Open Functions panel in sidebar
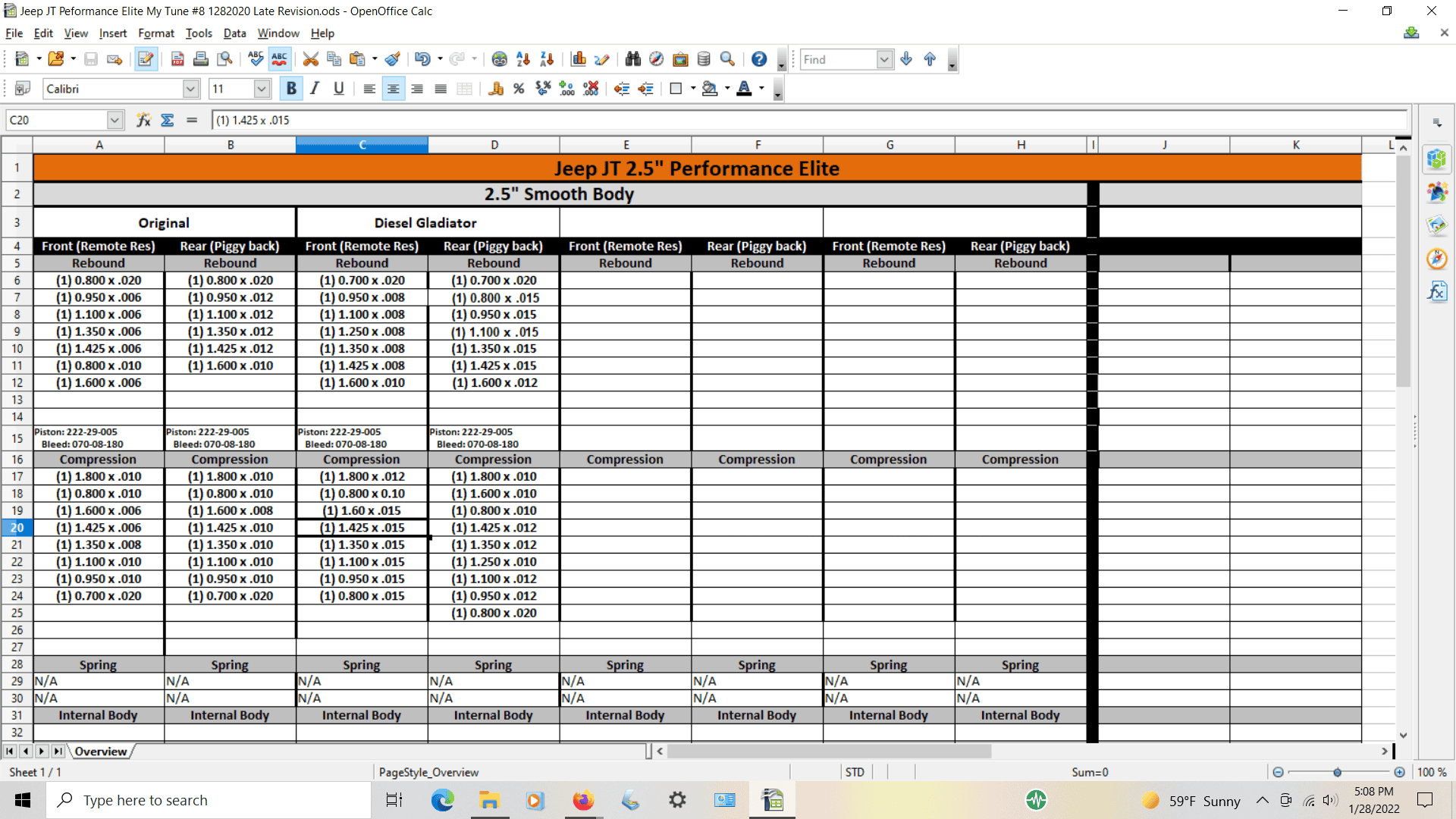Viewport: 1456px width, 819px height. (x=1437, y=292)
